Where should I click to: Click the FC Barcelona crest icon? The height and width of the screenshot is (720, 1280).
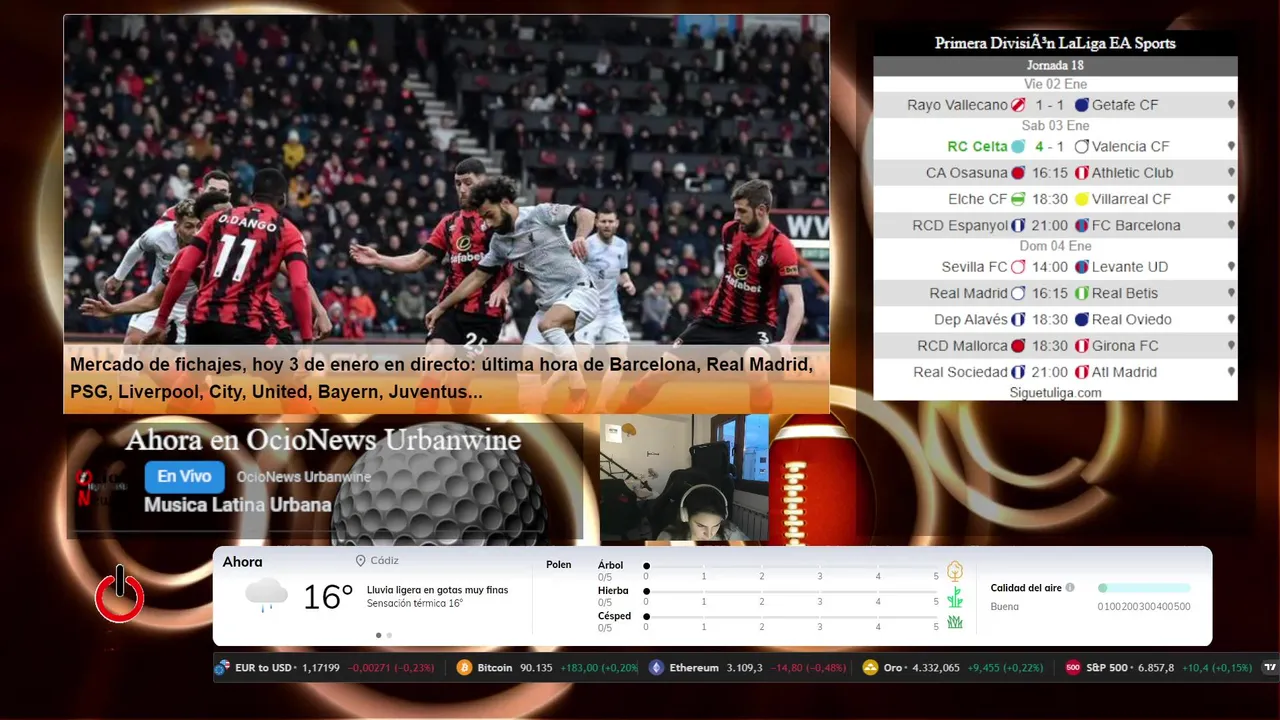click(1082, 226)
